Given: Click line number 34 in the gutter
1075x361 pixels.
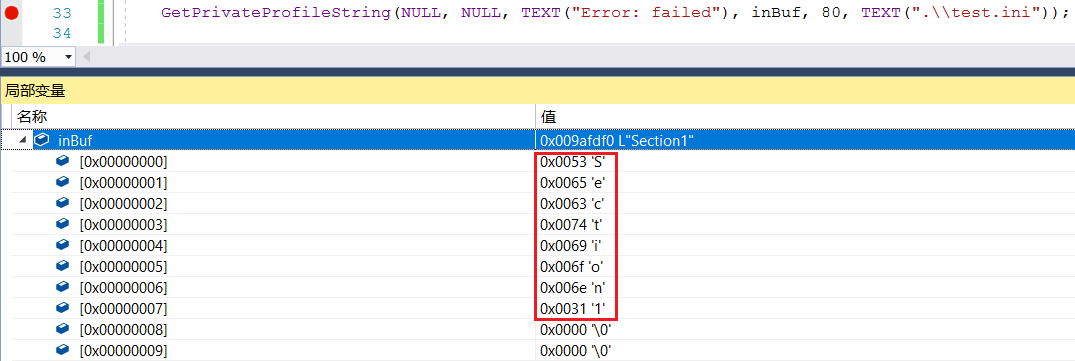Looking at the screenshot, I should tap(62, 33).
